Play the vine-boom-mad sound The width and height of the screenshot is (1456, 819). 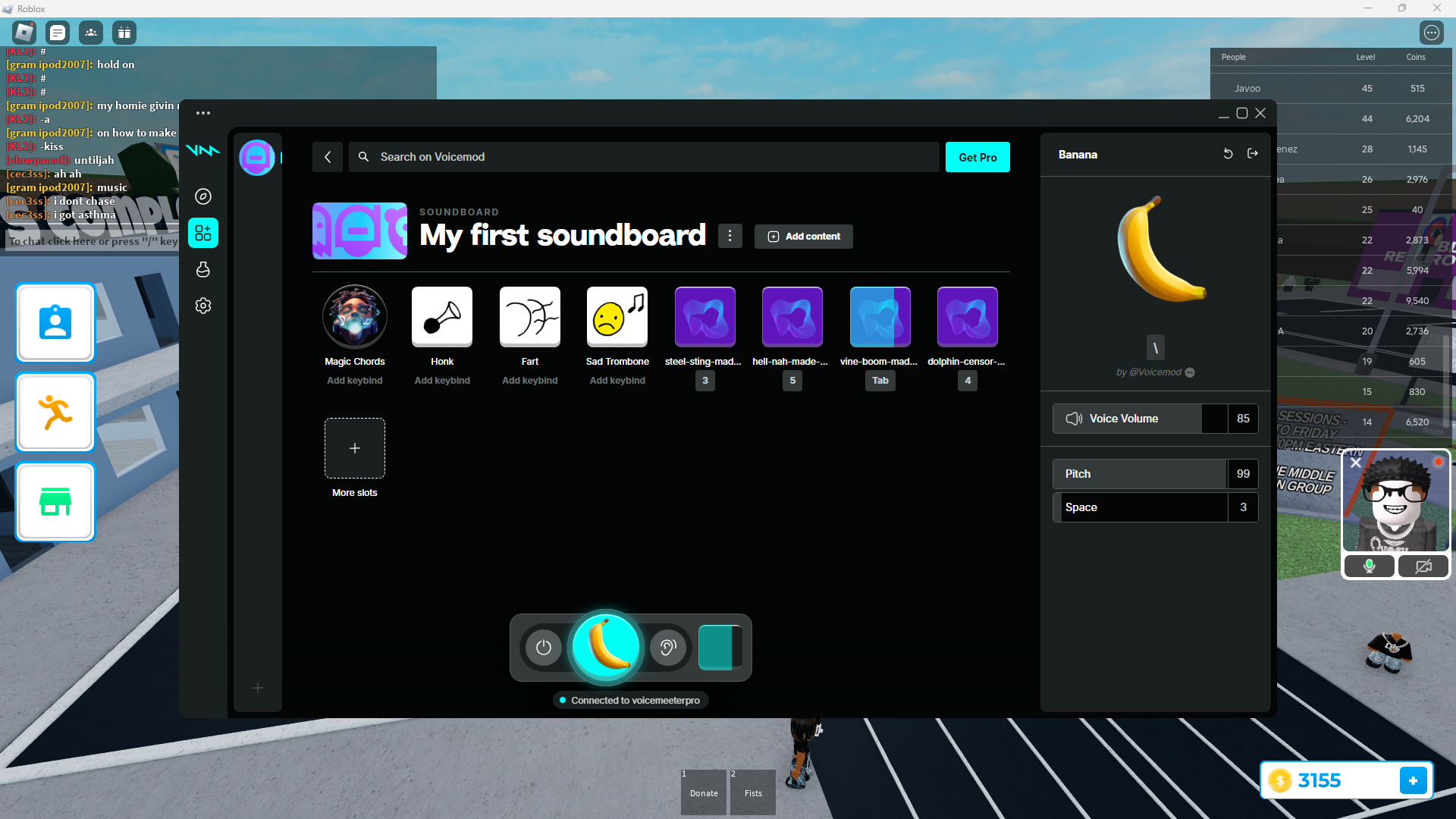coord(880,316)
